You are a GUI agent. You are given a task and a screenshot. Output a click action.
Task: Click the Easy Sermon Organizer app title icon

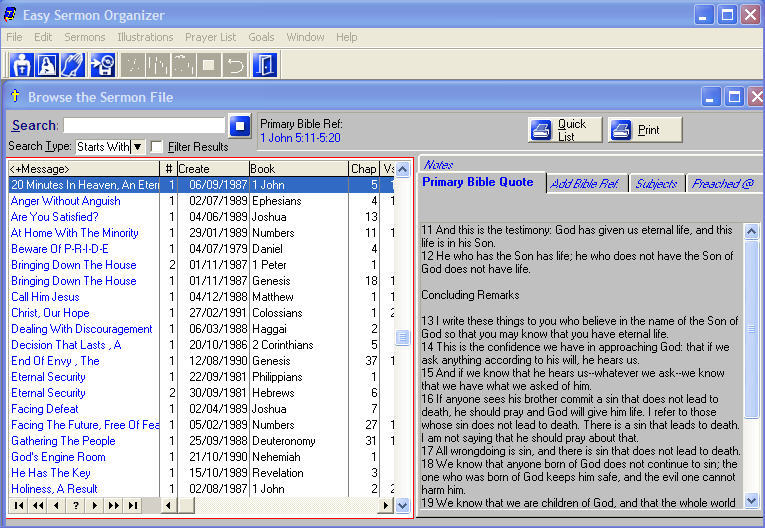10,15
